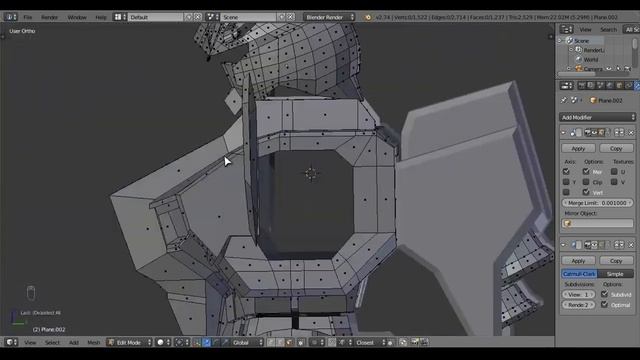Switch to the Object properties tab

click(619, 85)
